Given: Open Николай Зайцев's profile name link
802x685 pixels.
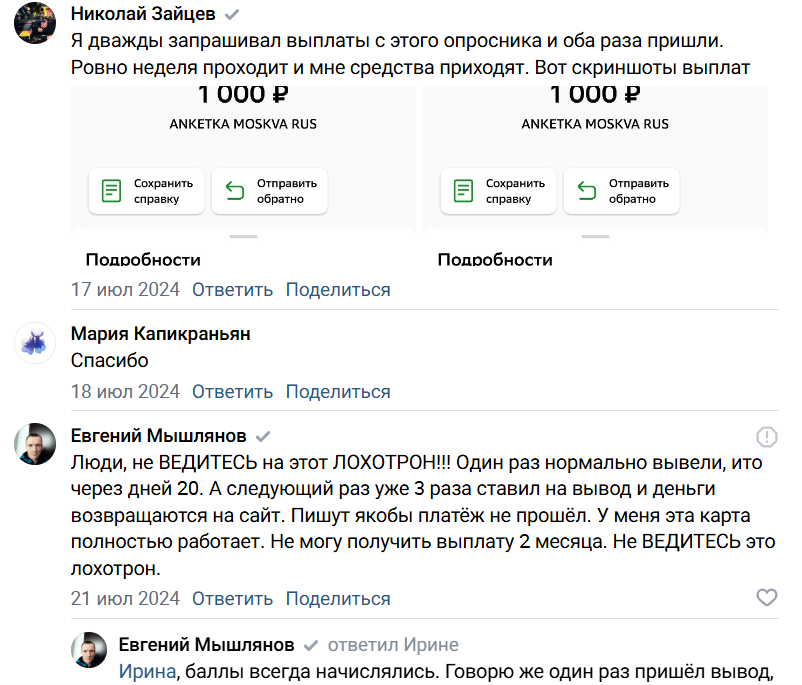Looking at the screenshot, I should pyautogui.click(x=144, y=15).
